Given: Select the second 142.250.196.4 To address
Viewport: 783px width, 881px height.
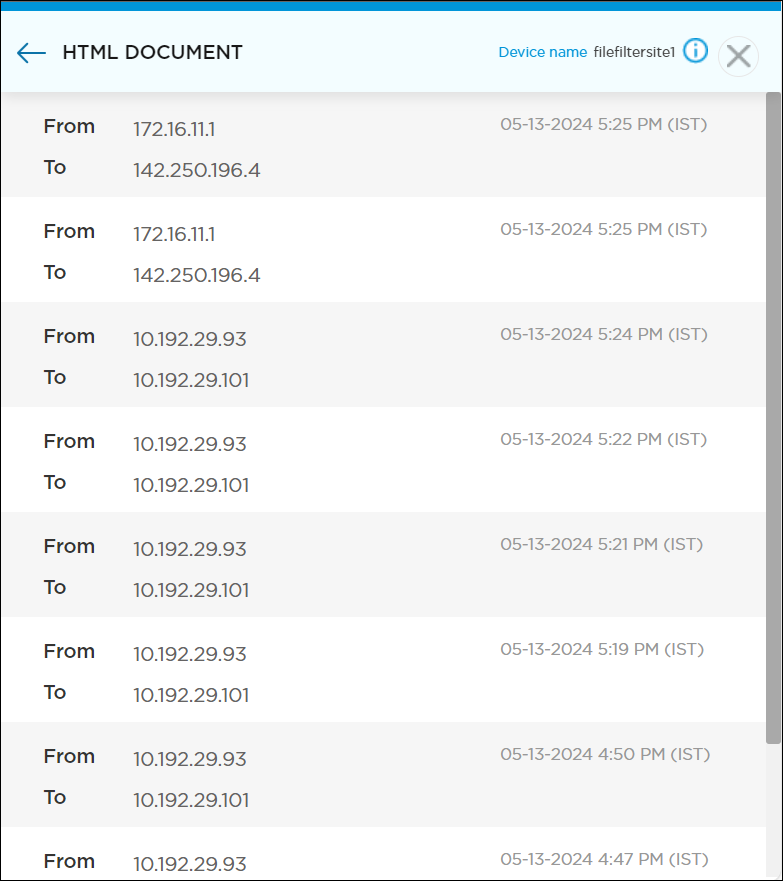Looking at the screenshot, I should [196, 275].
